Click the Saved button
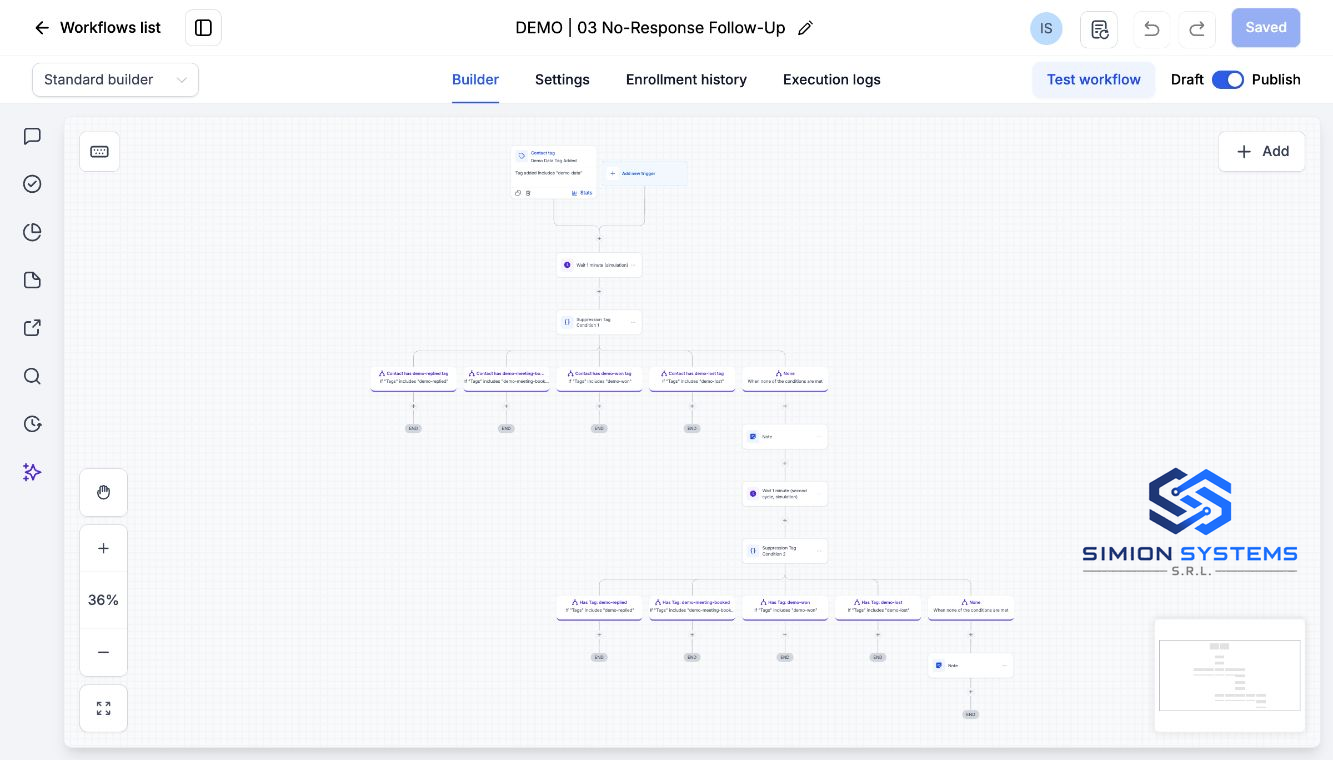The height and width of the screenshot is (760, 1333). [x=1266, y=28]
